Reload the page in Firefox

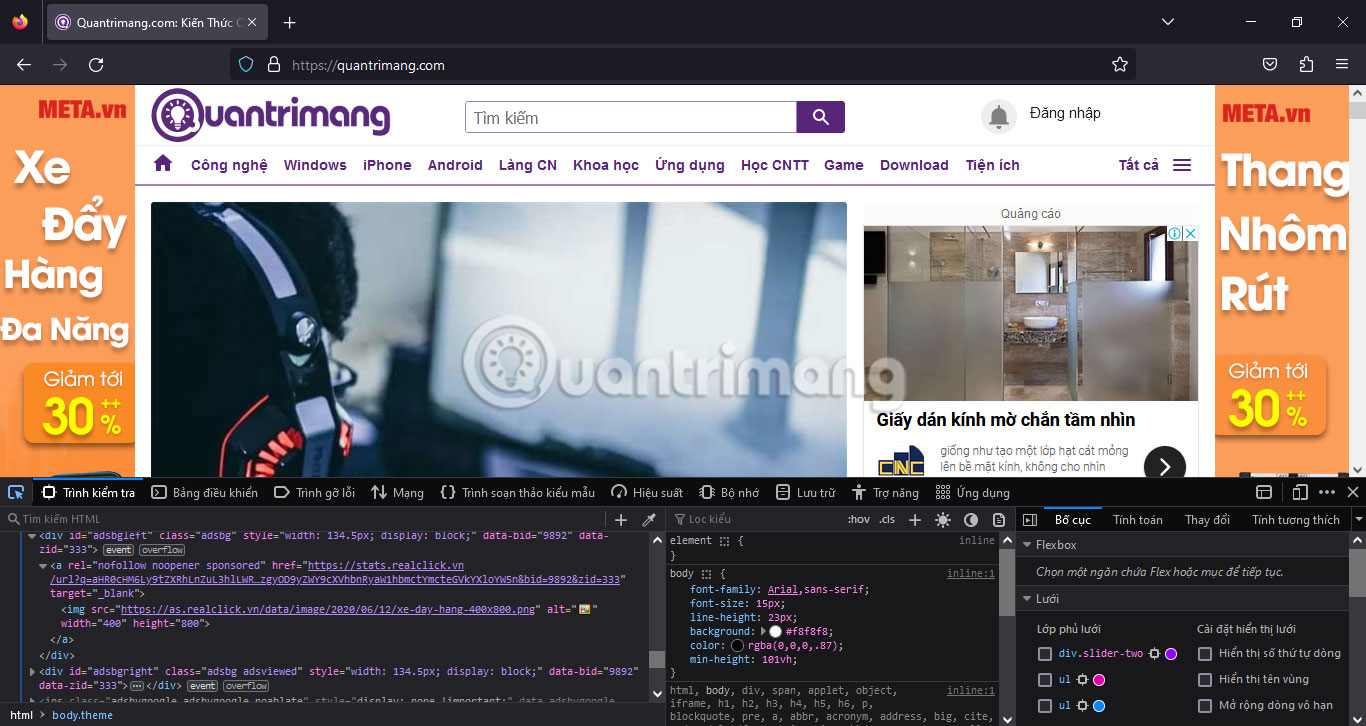pyautogui.click(x=96, y=64)
